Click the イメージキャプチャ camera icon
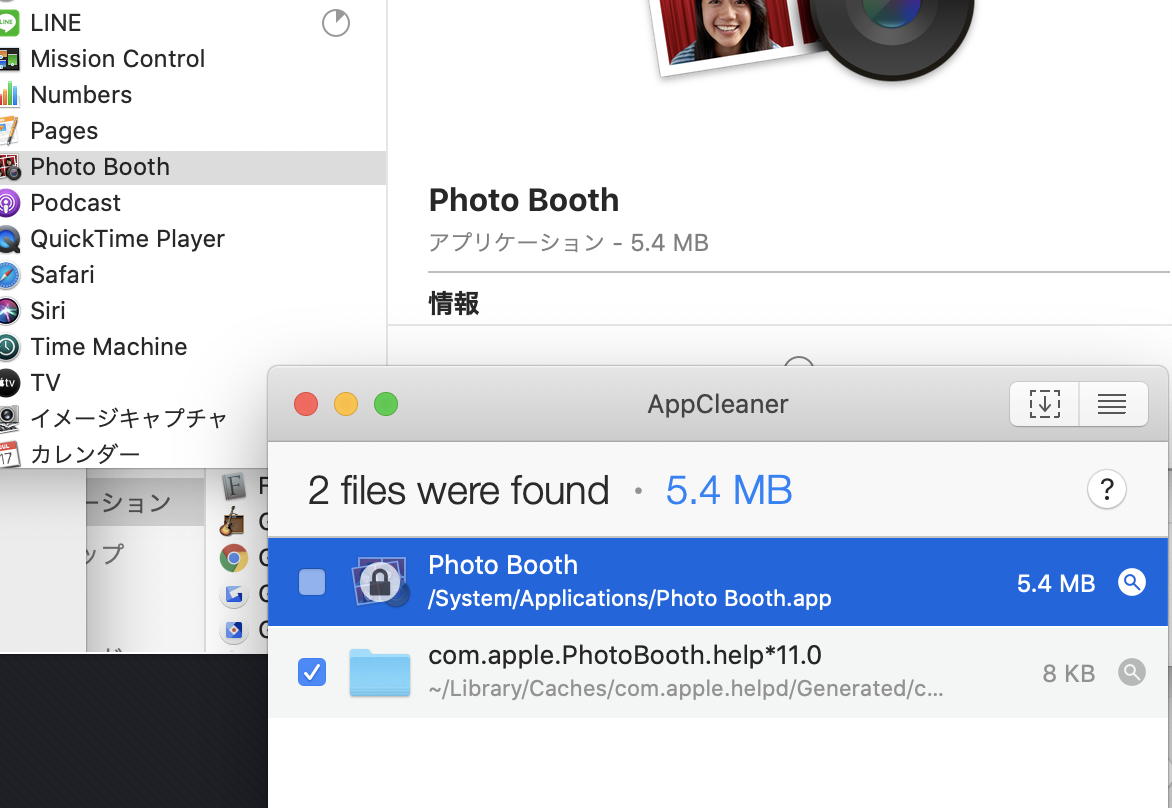 pos(8,419)
